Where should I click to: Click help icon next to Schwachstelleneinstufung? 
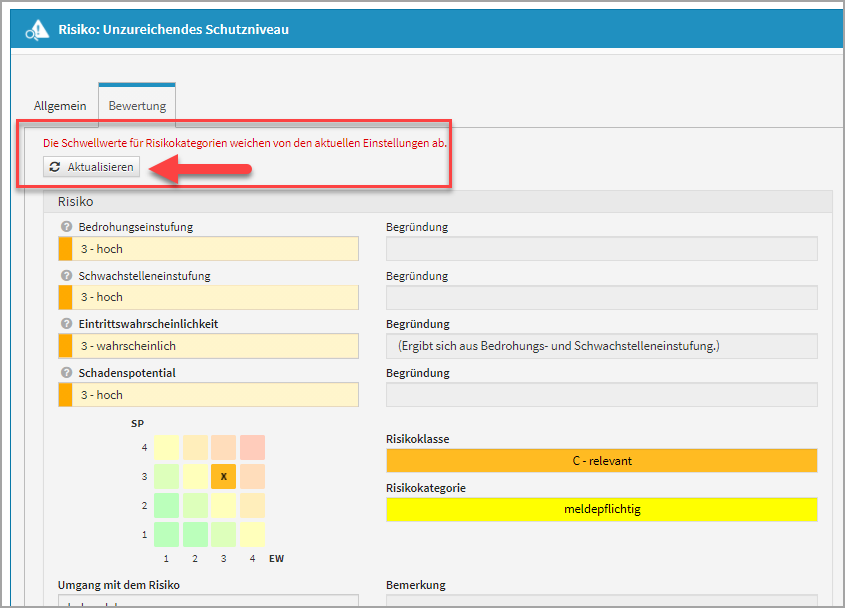point(66,276)
